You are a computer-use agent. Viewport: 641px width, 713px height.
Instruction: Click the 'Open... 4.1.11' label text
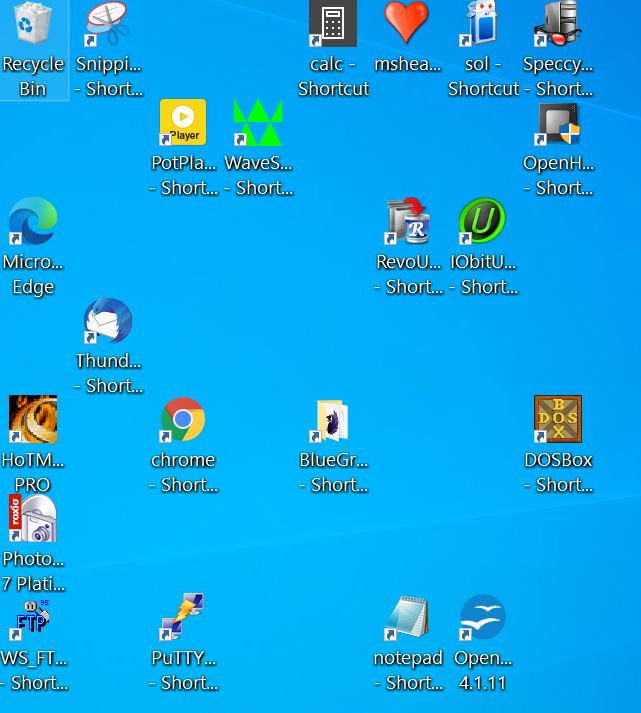pos(482,670)
